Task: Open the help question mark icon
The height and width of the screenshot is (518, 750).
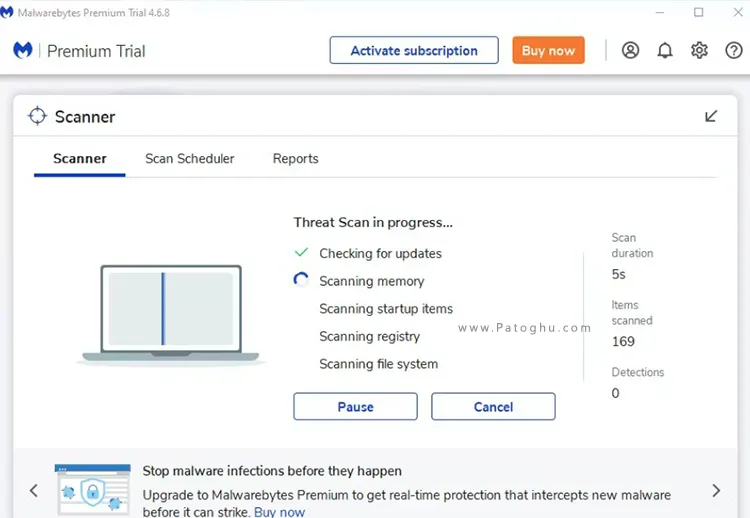Action: click(x=733, y=50)
